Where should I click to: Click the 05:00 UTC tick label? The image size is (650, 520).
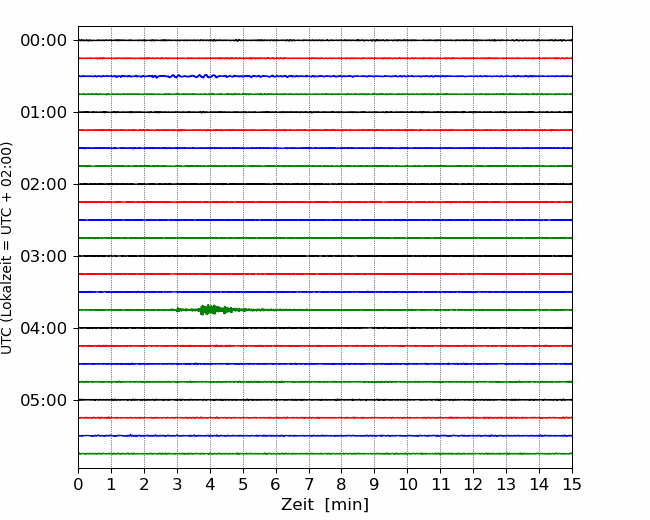pos(44,400)
